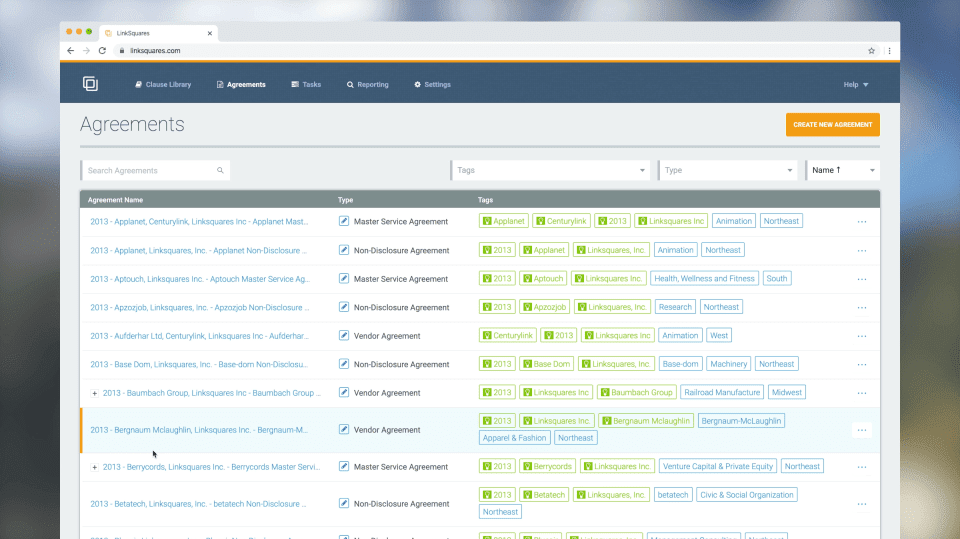Image resolution: width=960 pixels, height=539 pixels.
Task: Bookmark this page with the star icon
Action: pos(871,51)
